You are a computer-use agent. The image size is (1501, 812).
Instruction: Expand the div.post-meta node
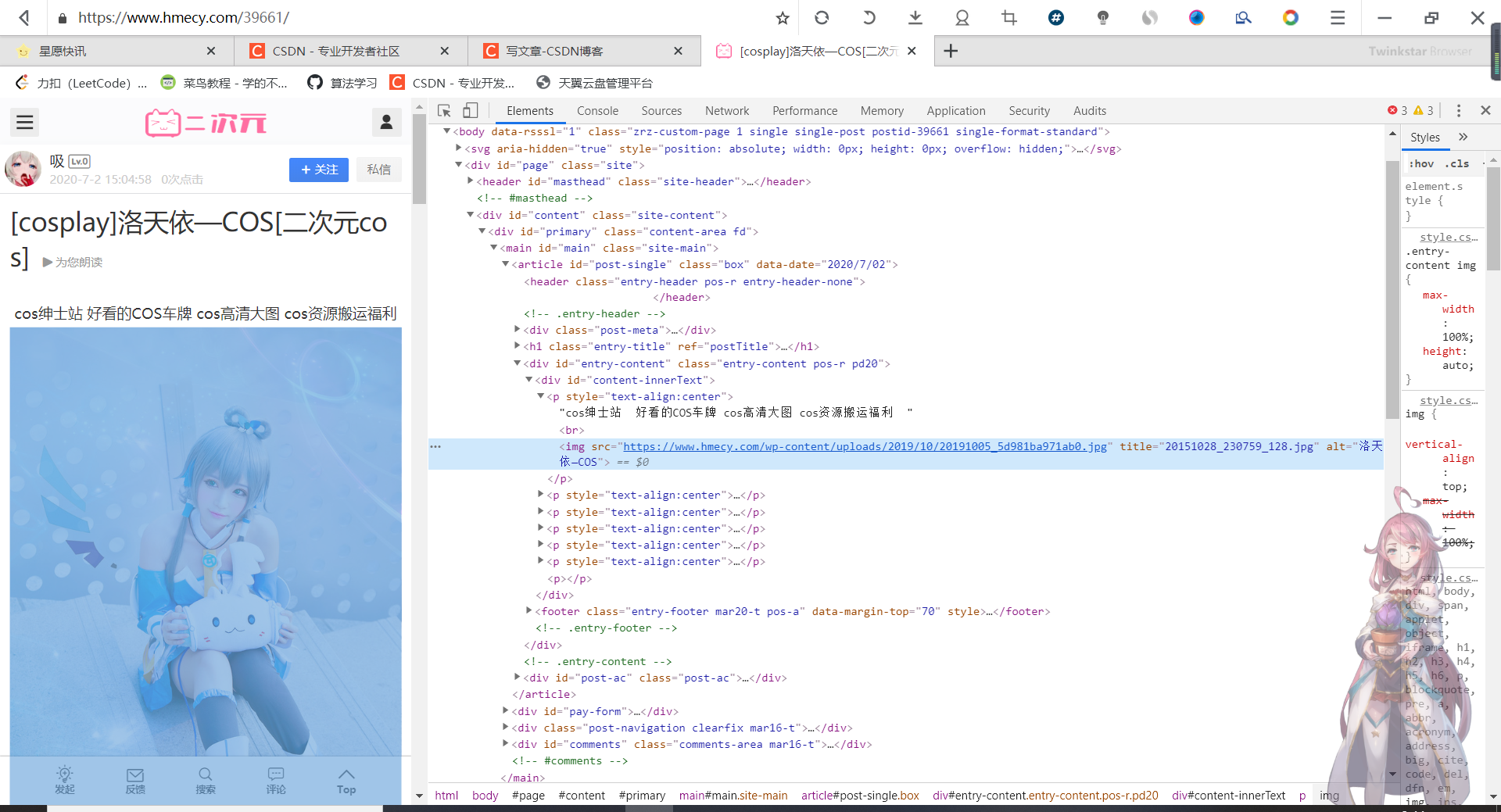click(x=518, y=329)
